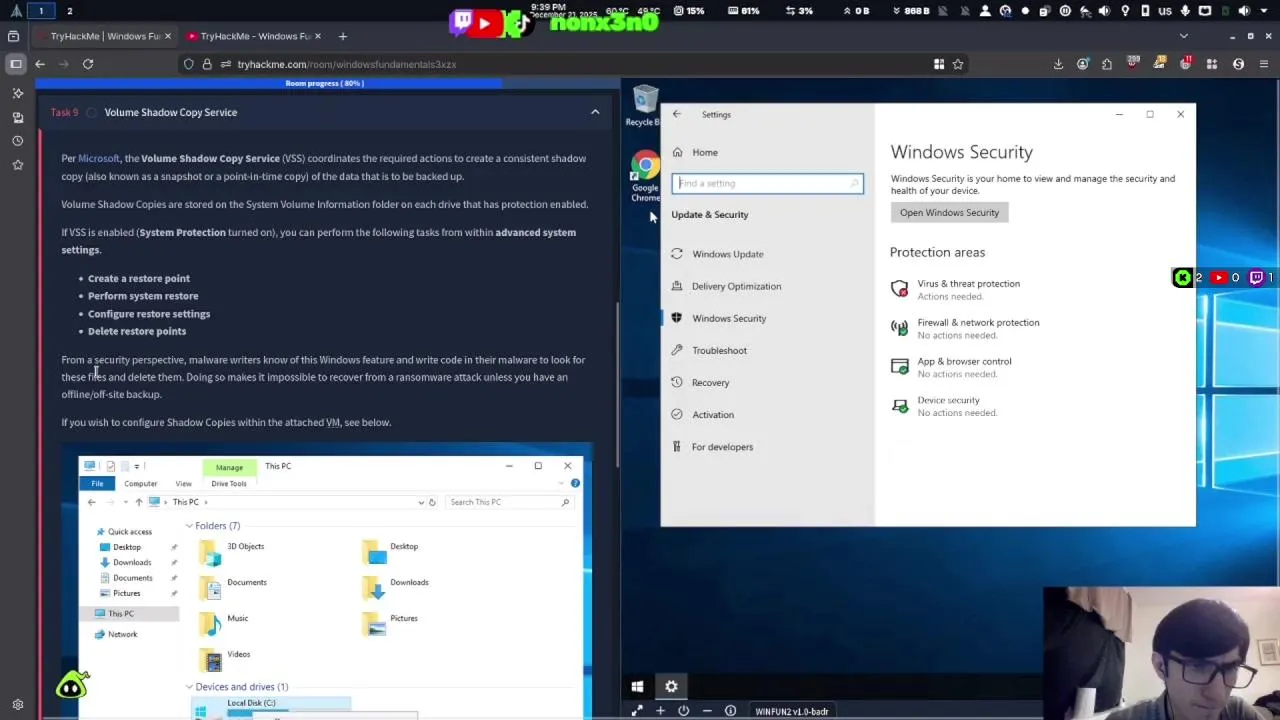
Task: Click the VM power icon
Action: (684, 711)
